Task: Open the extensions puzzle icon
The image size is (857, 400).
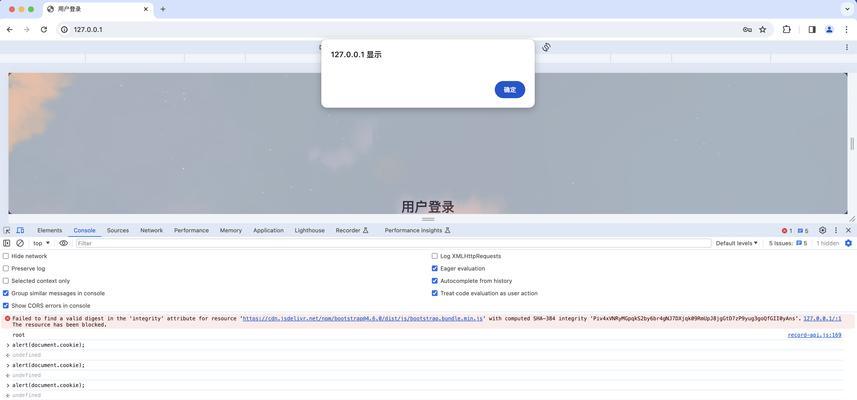Action: point(786,30)
